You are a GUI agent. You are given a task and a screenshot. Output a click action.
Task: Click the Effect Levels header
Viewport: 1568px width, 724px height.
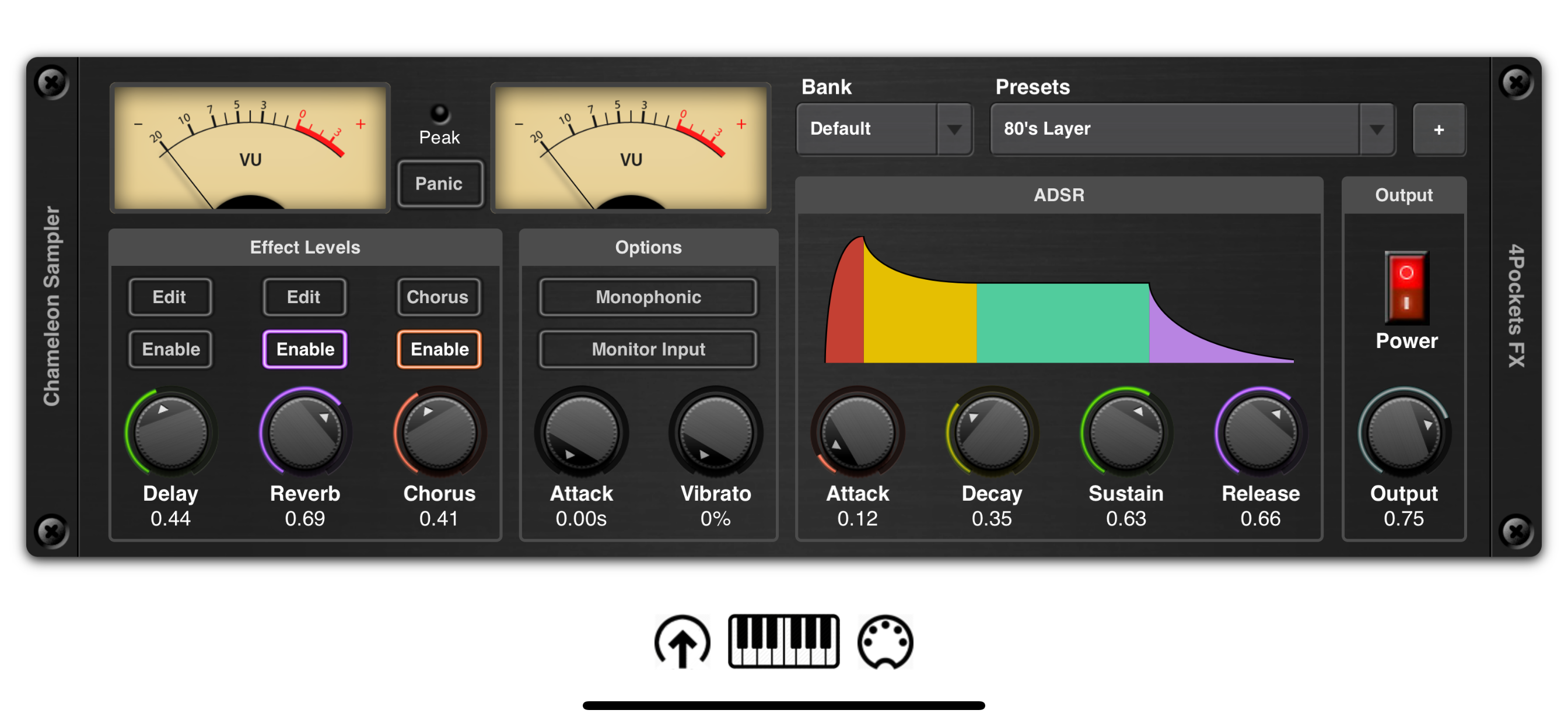tap(305, 248)
